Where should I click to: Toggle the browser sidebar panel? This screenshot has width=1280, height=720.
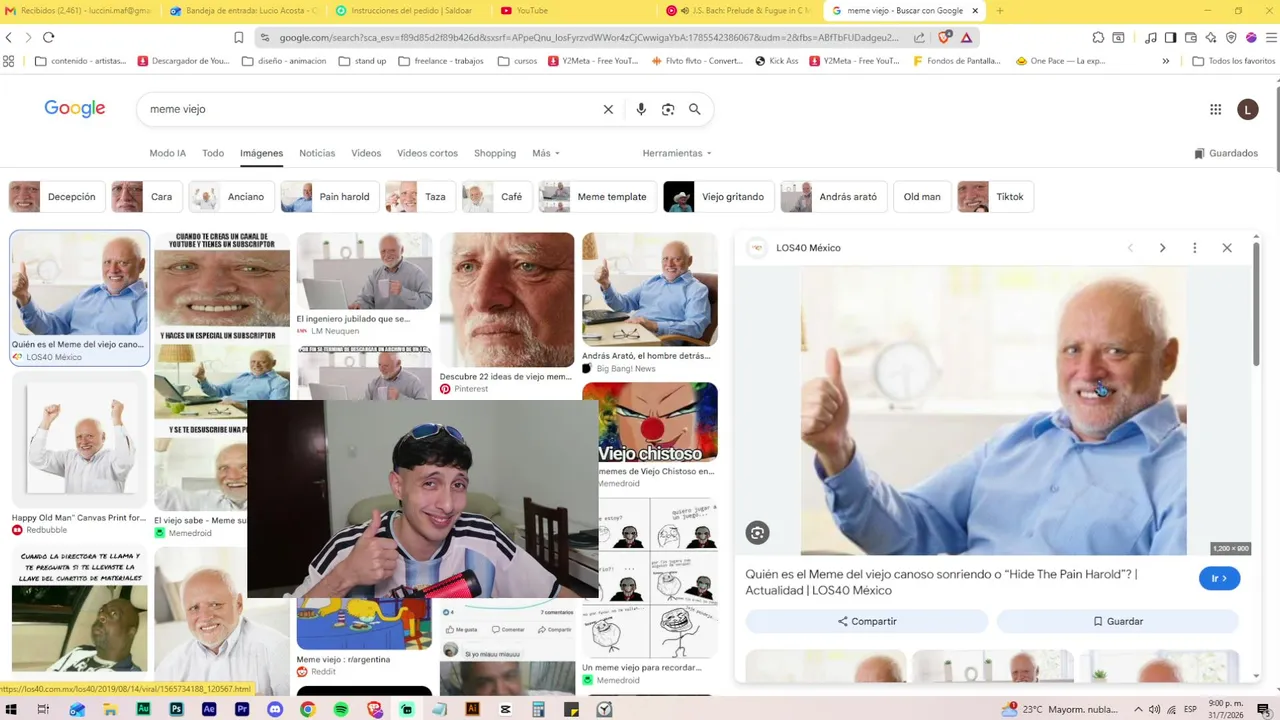point(1170,38)
